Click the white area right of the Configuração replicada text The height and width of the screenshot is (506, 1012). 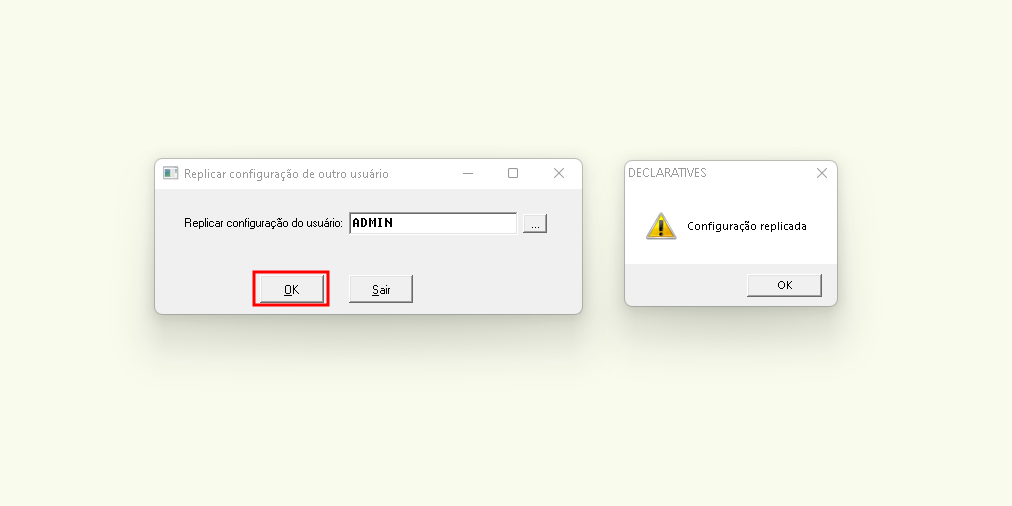(821, 227)
